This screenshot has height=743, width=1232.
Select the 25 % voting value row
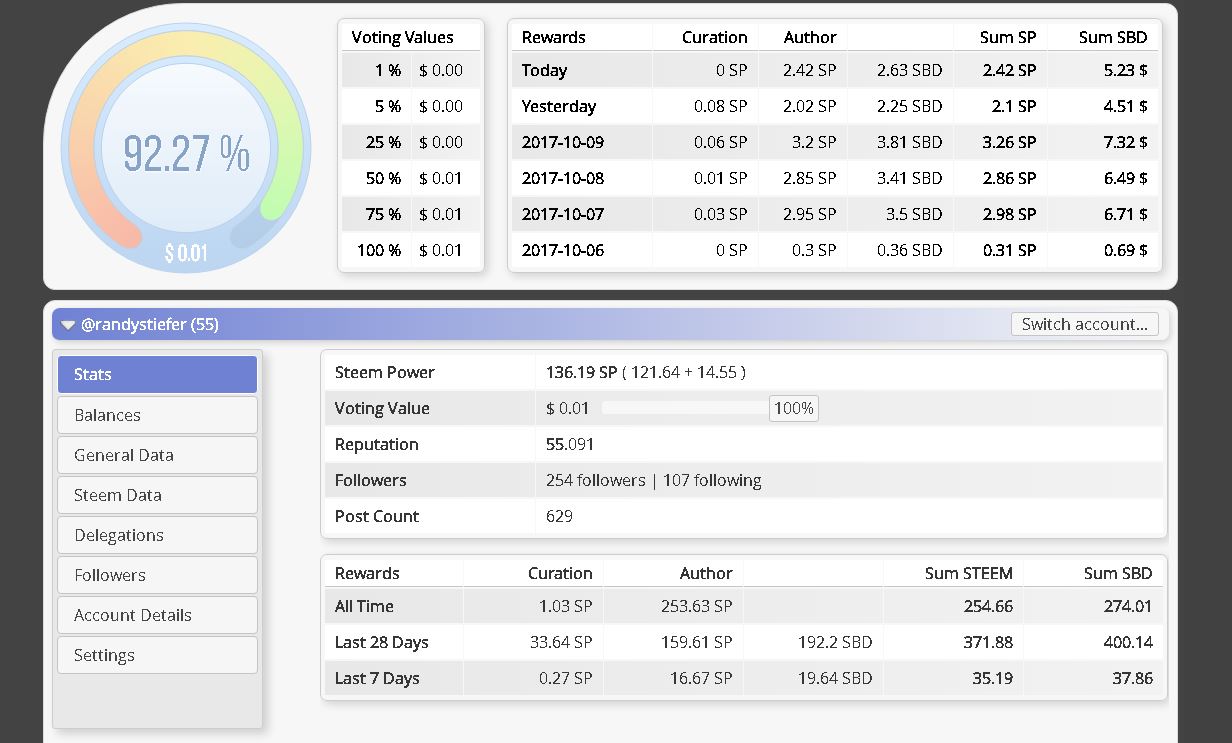[411, 142]
